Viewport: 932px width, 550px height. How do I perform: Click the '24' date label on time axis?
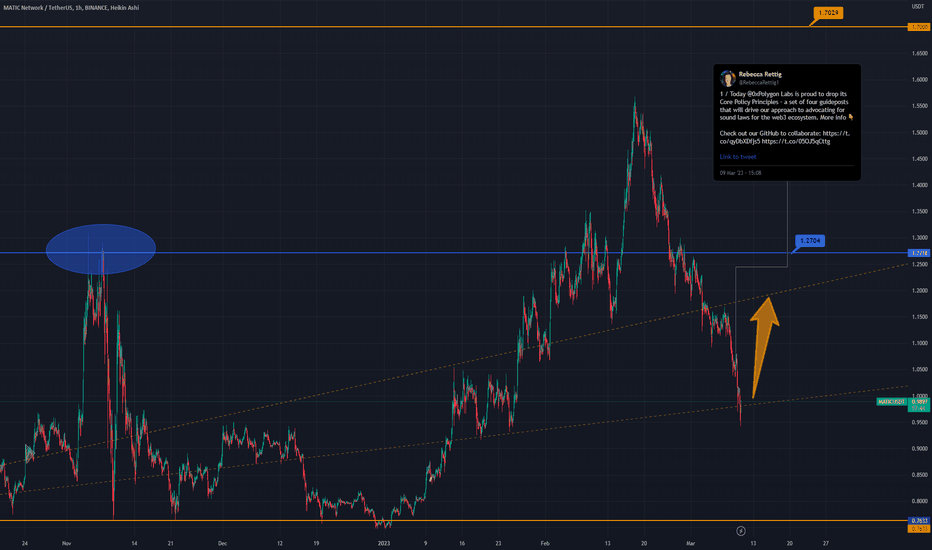click(x=24, y=543)
